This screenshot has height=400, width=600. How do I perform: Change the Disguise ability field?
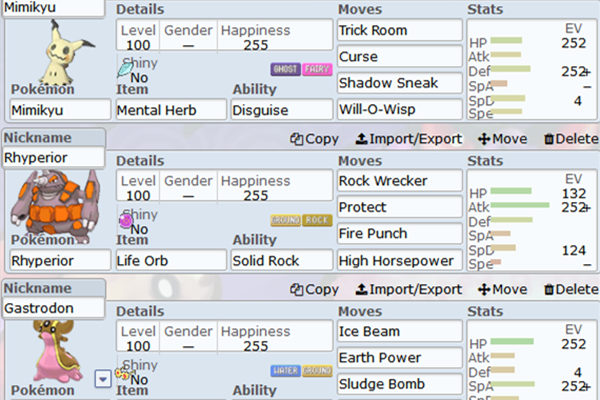[282, 110]
